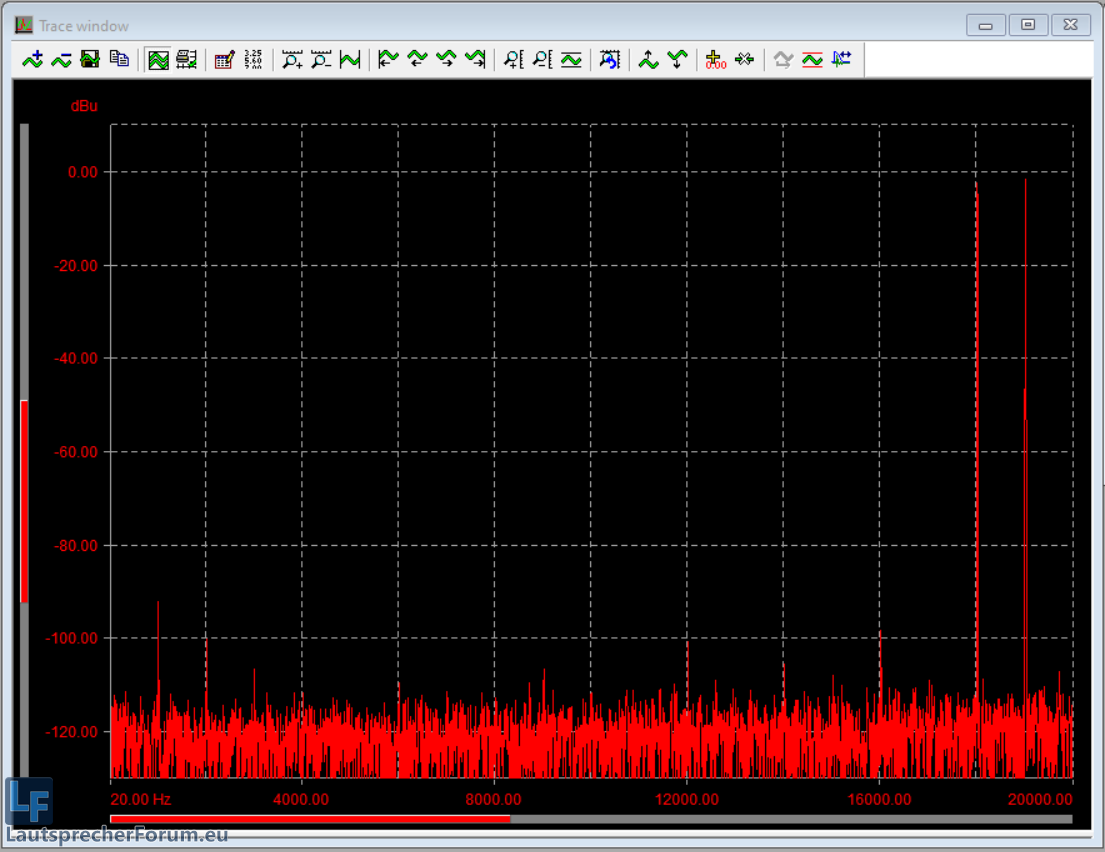Click the undo zoom selection icon
Viewport: 1105px width, 852px height.
(610, 60)
